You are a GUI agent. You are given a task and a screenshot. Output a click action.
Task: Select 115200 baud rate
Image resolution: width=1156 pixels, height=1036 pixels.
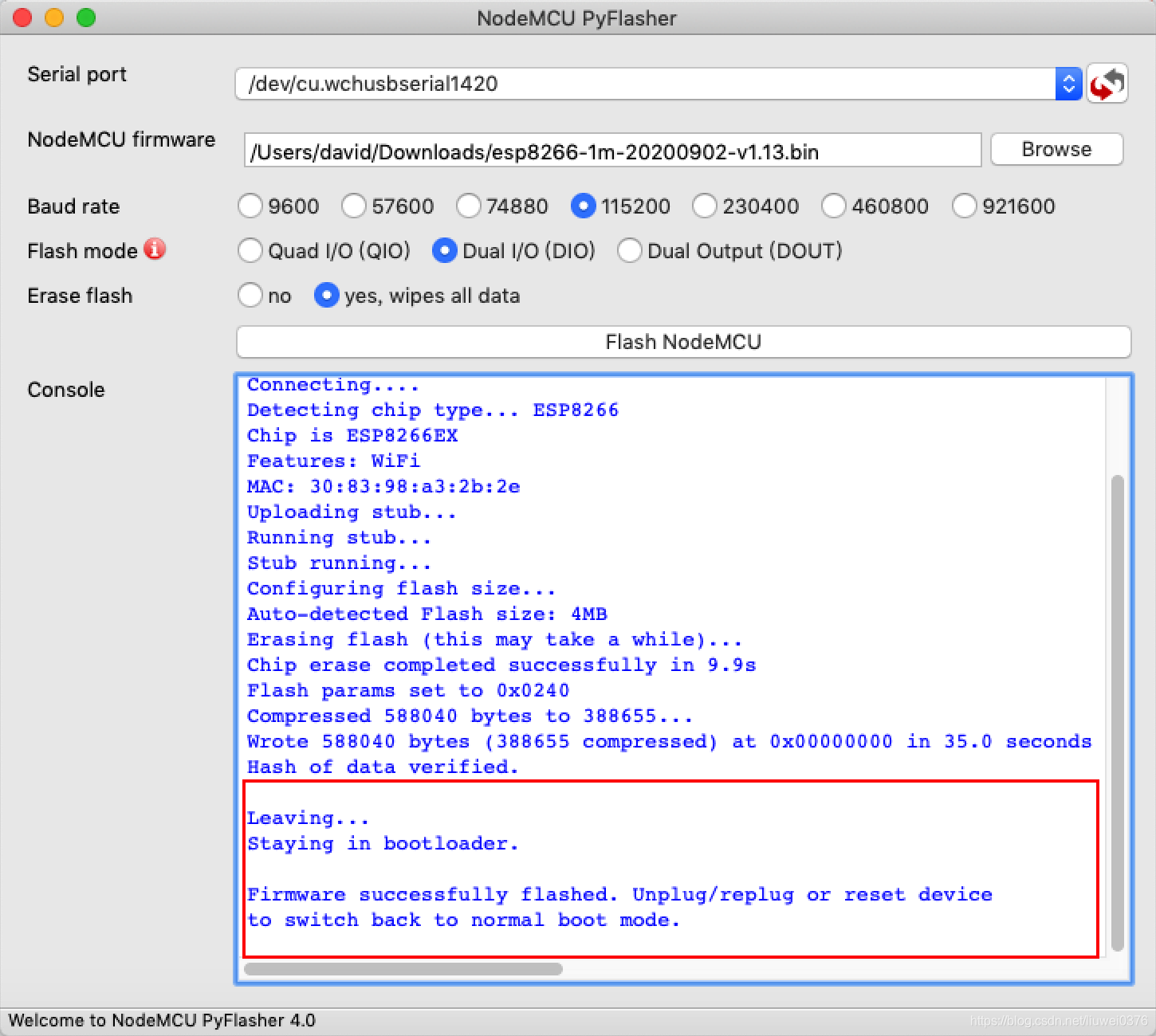coord(621,206)
